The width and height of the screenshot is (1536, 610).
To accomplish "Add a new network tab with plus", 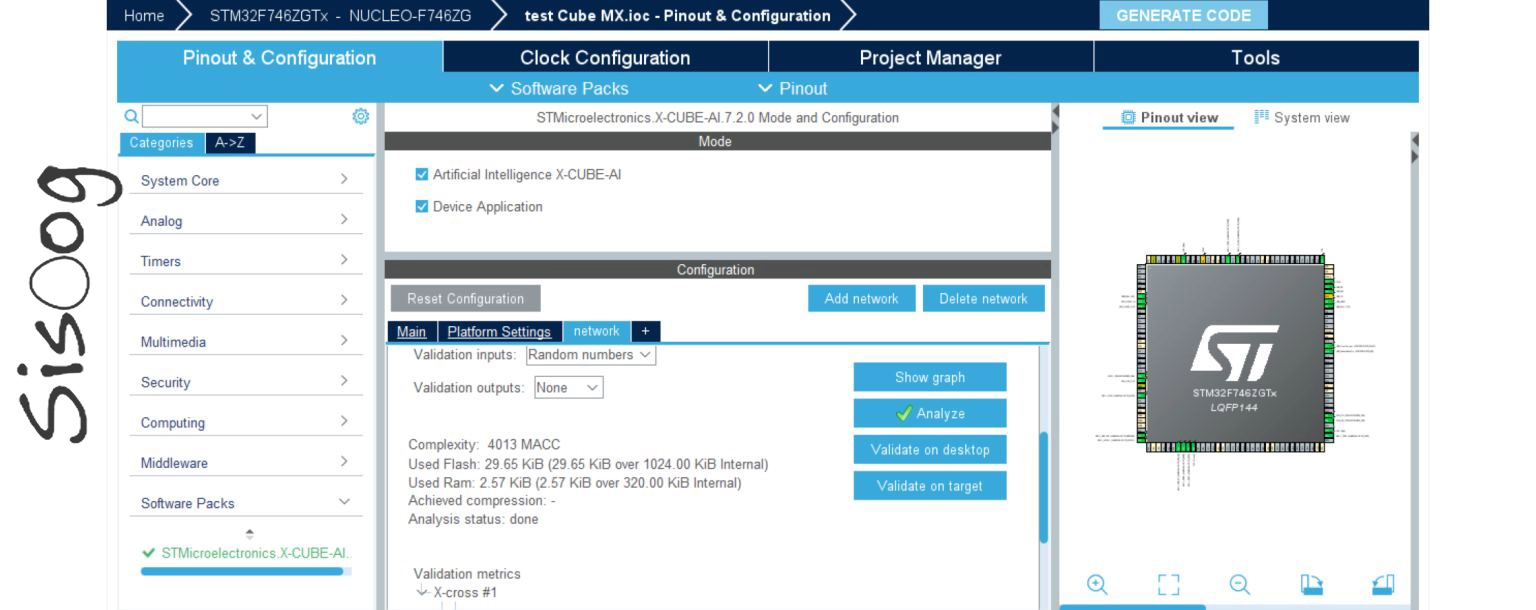I will (x=645, y=331).
